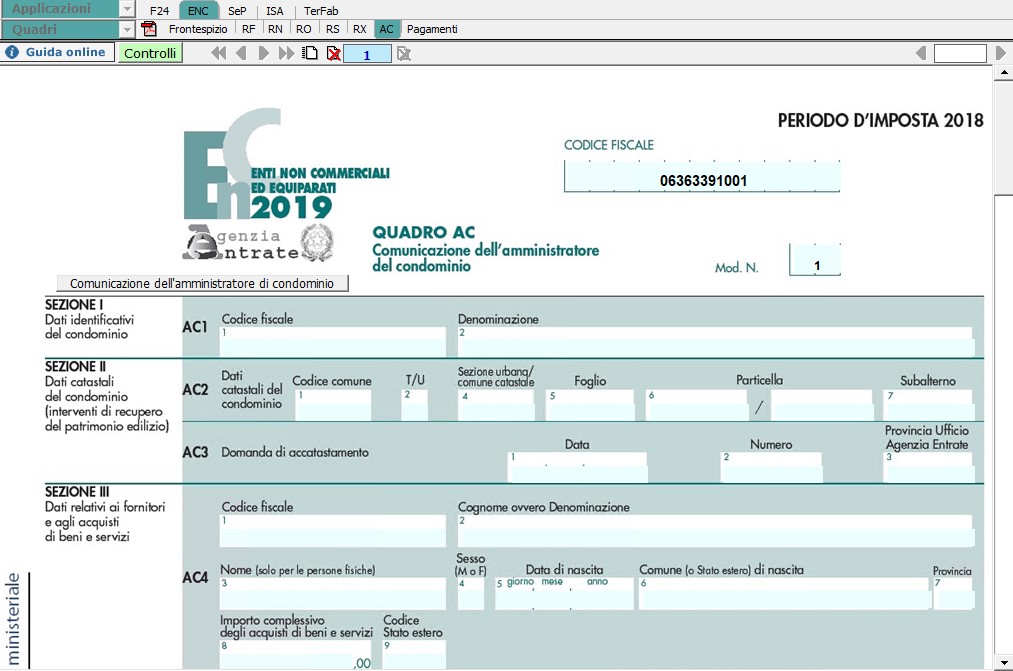The width and height of the screenshot is (1013, 671).
Task: Select the Frontespizio quadro tab
Action: [x=198, y=29]
